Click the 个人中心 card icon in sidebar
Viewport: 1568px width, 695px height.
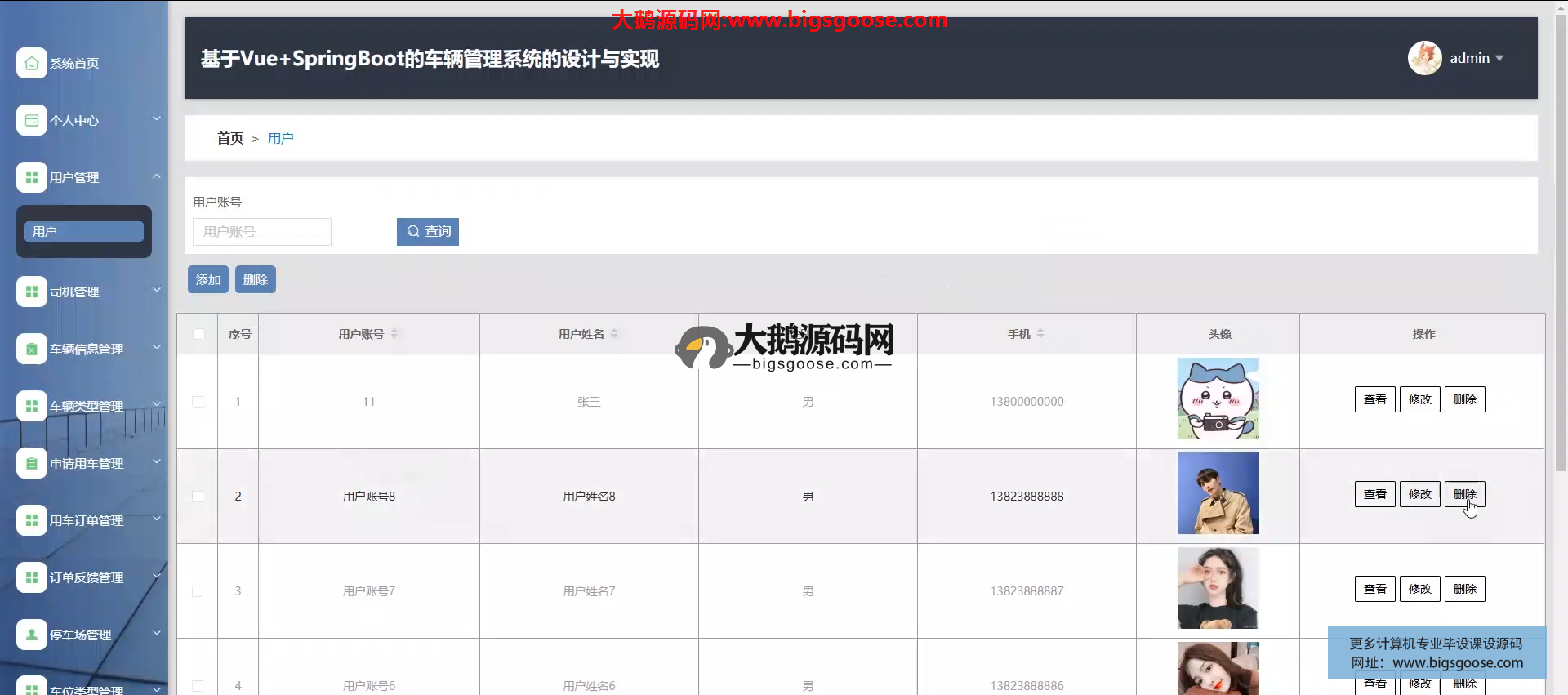[31, 120]
